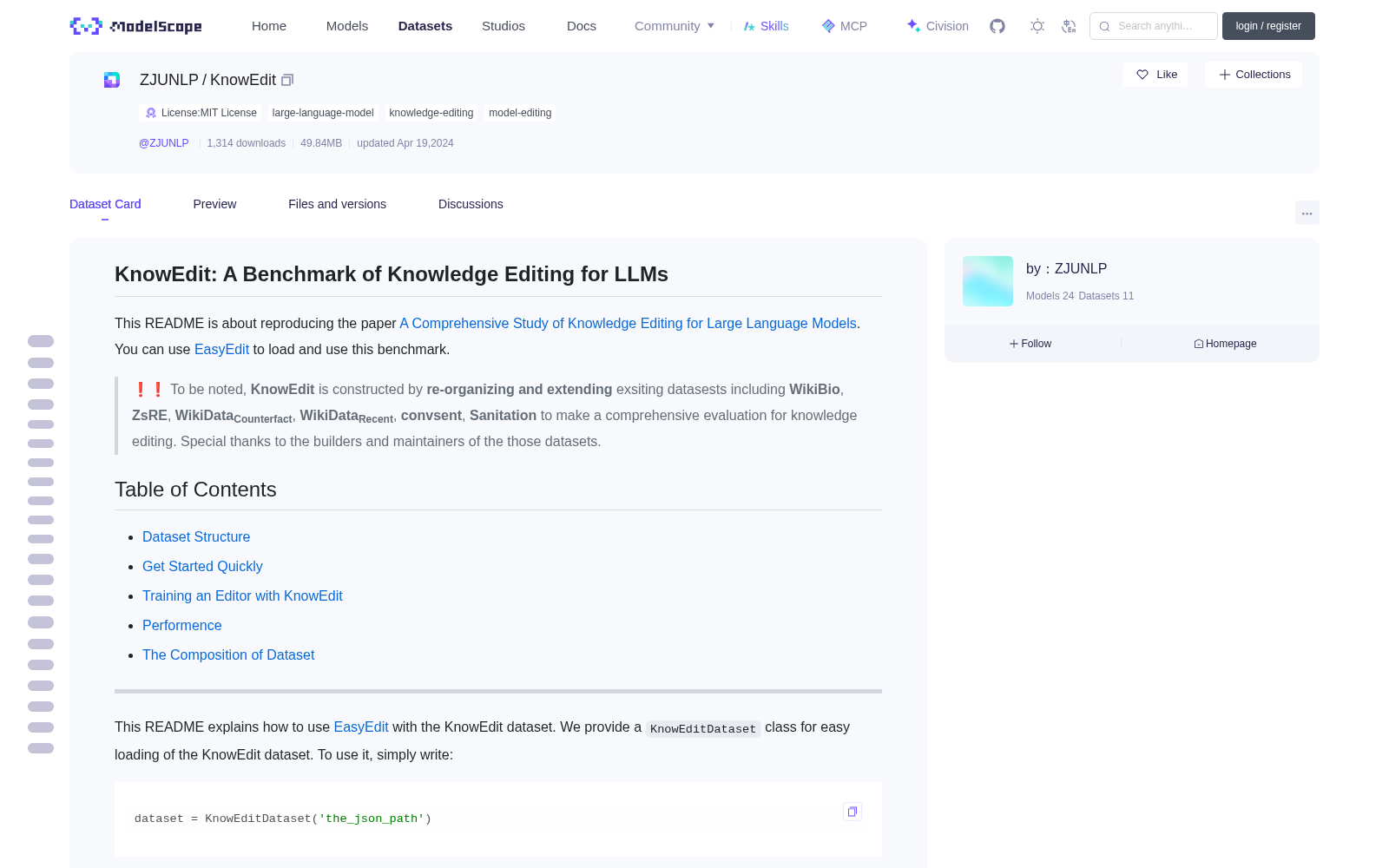This screenshot has height=868, width=1389.
Task: Focus the Search anything input field
Action: tap(1154, 26)
